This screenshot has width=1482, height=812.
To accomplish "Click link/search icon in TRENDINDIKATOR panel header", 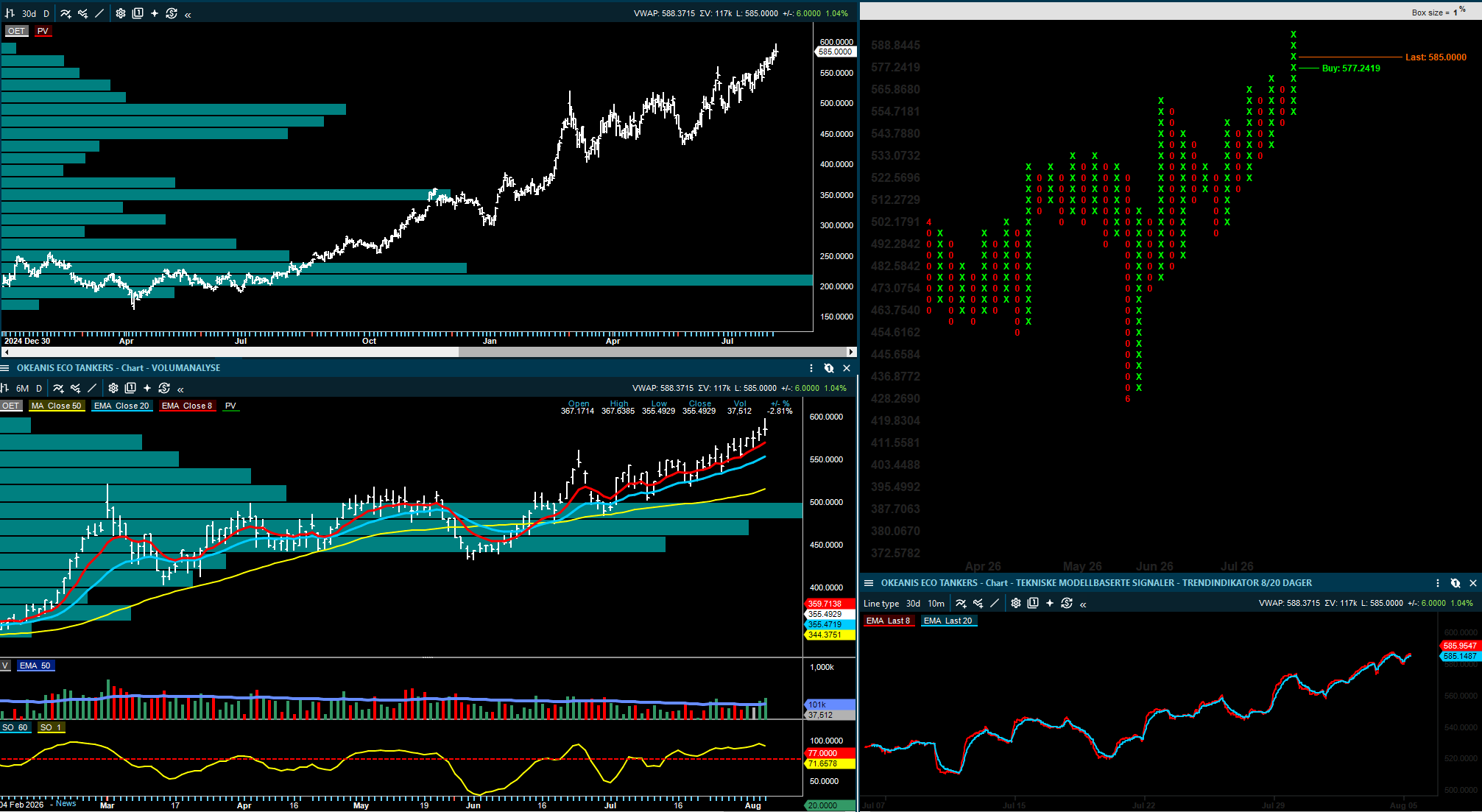I will 1455,583.
